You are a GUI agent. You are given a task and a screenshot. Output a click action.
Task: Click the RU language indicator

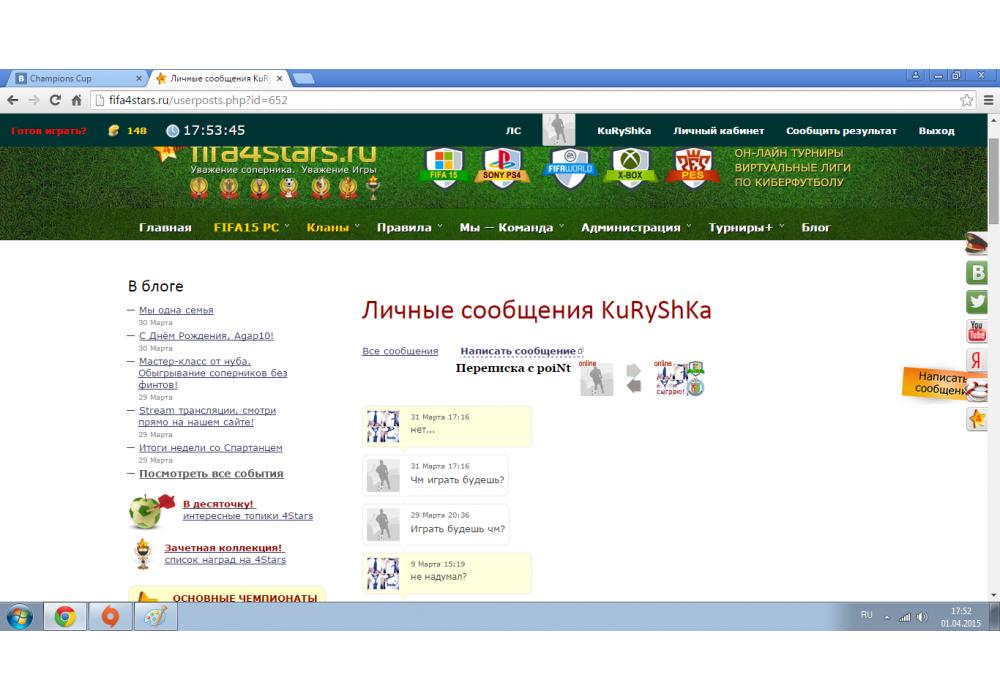[x=866, y=615]
